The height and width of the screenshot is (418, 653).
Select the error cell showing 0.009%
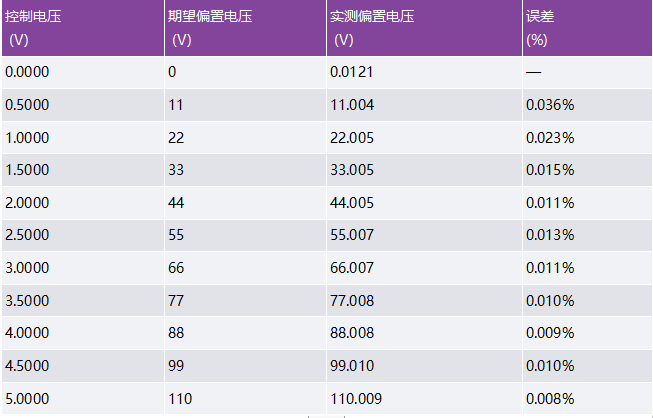(x=550, y=333)
